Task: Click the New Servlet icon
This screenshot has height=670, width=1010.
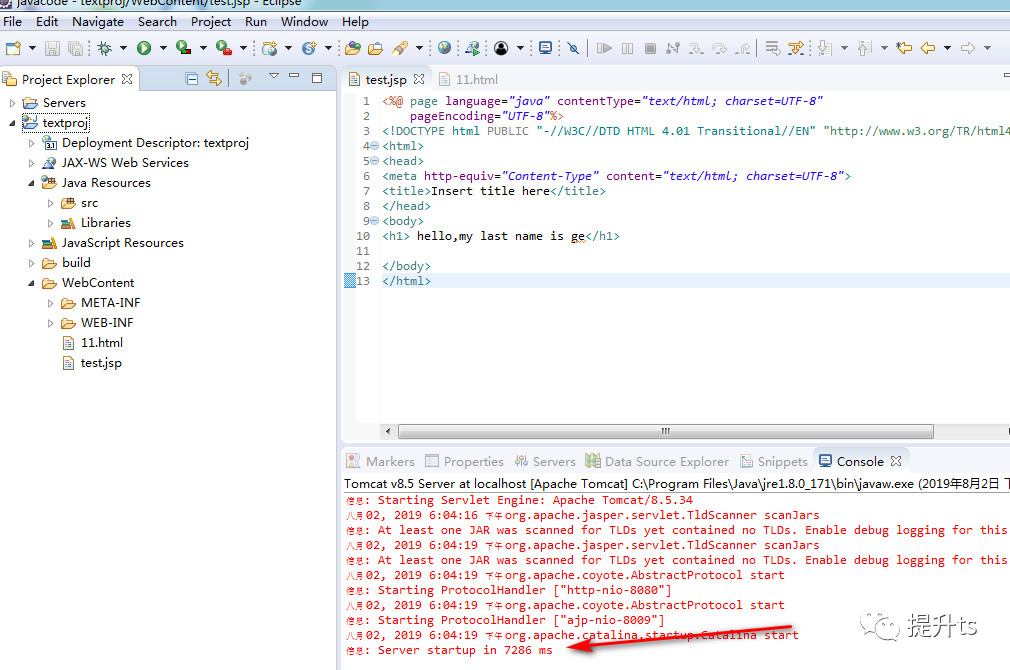Action: [x=309, y=48]
